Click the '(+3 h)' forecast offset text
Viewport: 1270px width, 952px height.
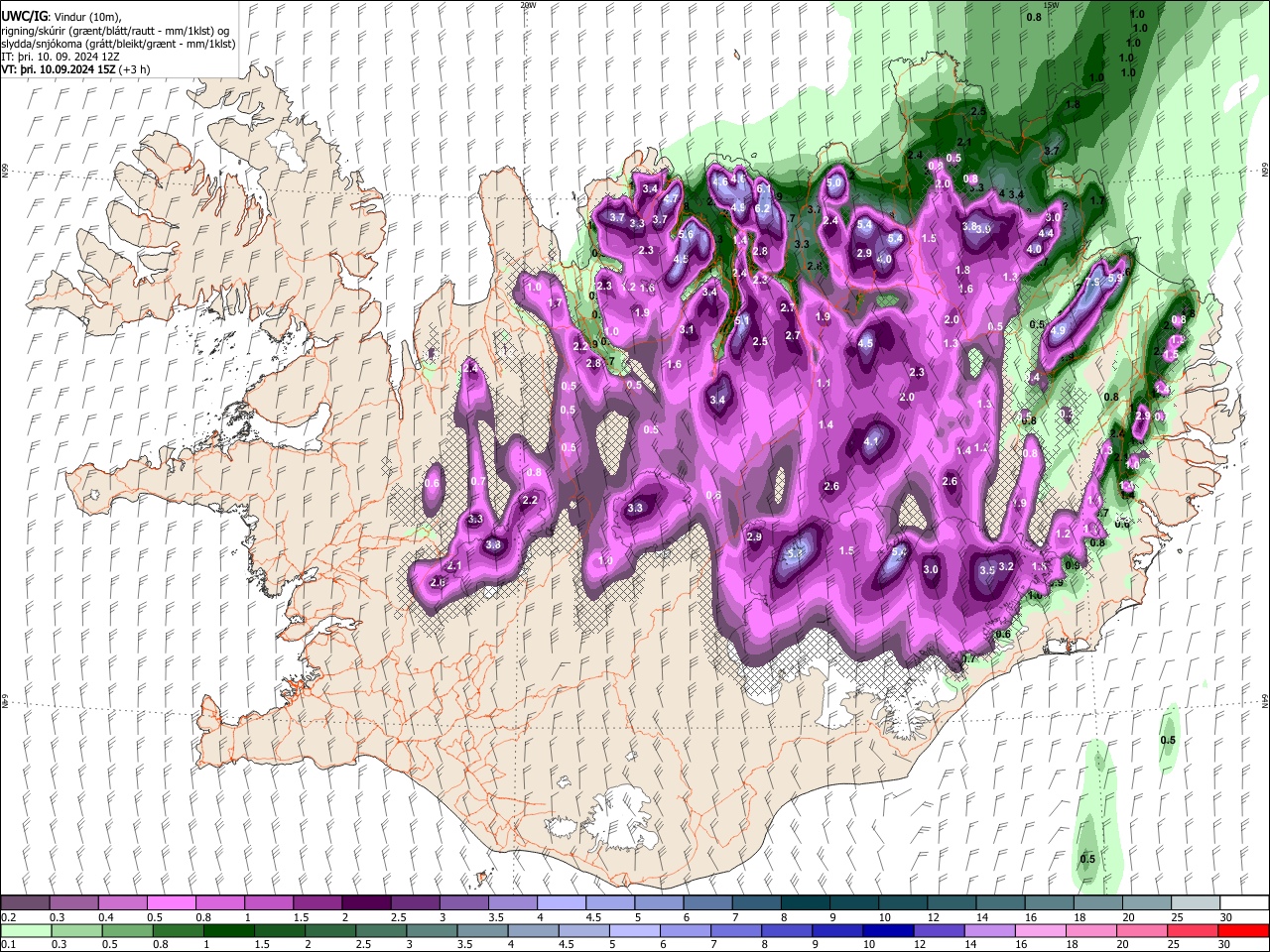[x=134, y=69]
